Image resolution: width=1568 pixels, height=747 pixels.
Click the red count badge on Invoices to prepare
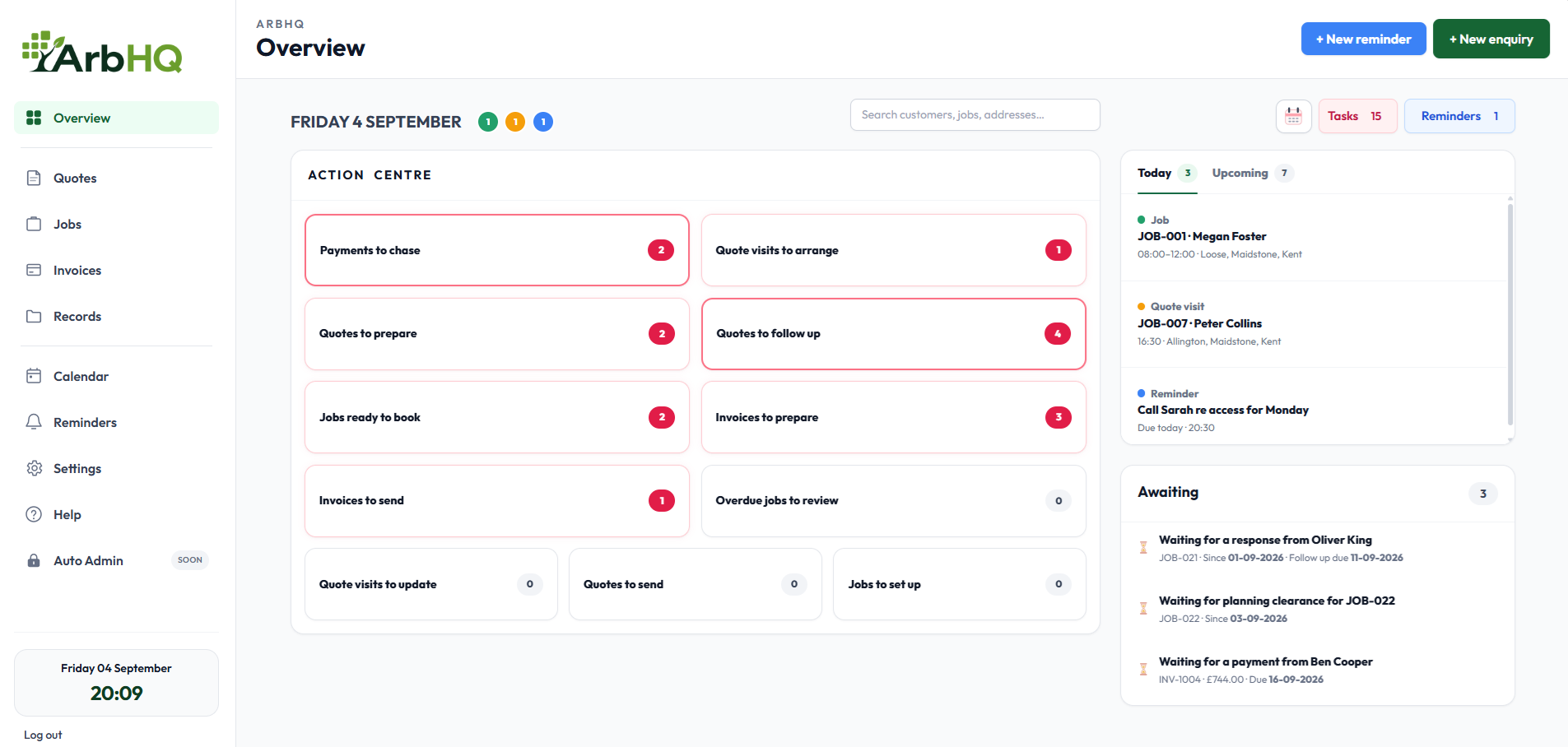click(1059, 417)
